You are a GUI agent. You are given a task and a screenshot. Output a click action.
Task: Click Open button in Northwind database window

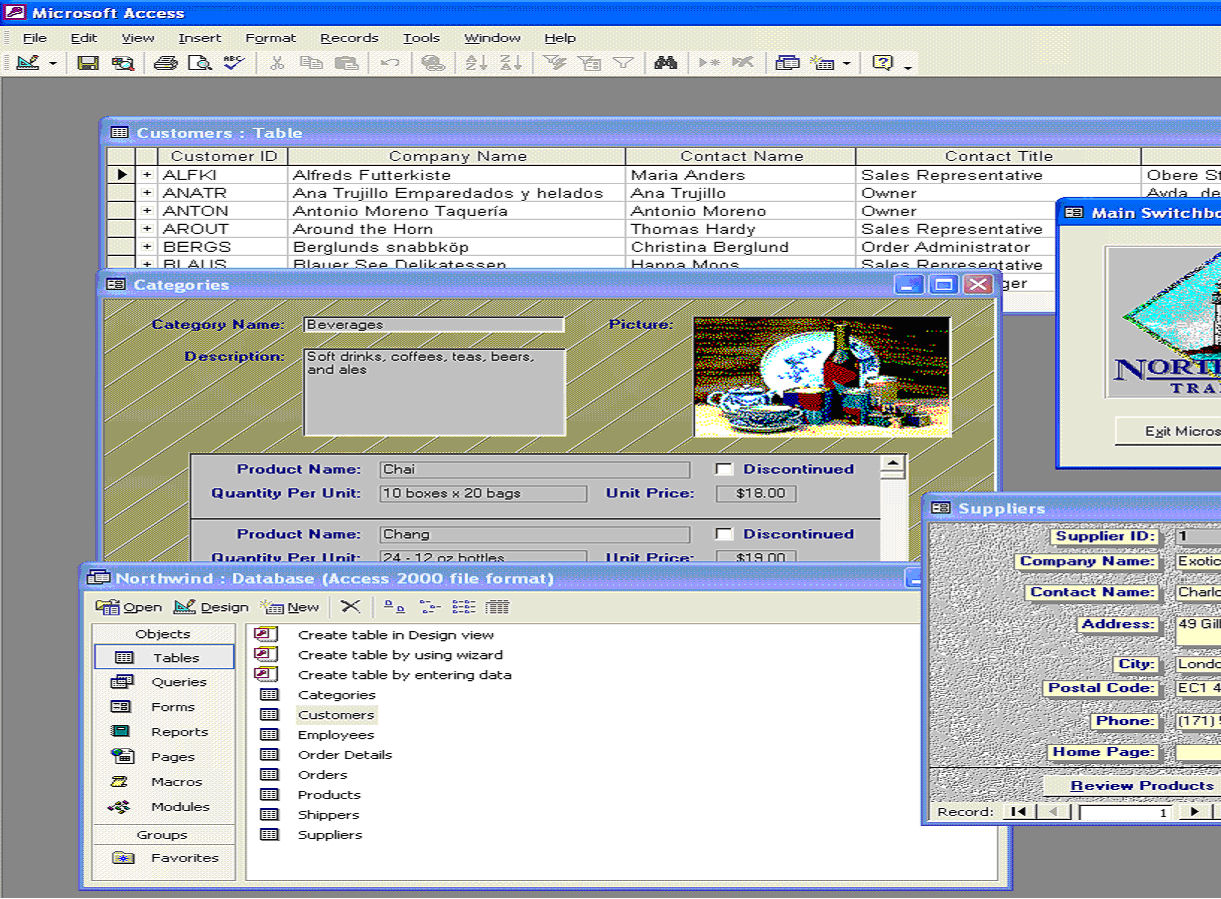click(x=129, y=607)
